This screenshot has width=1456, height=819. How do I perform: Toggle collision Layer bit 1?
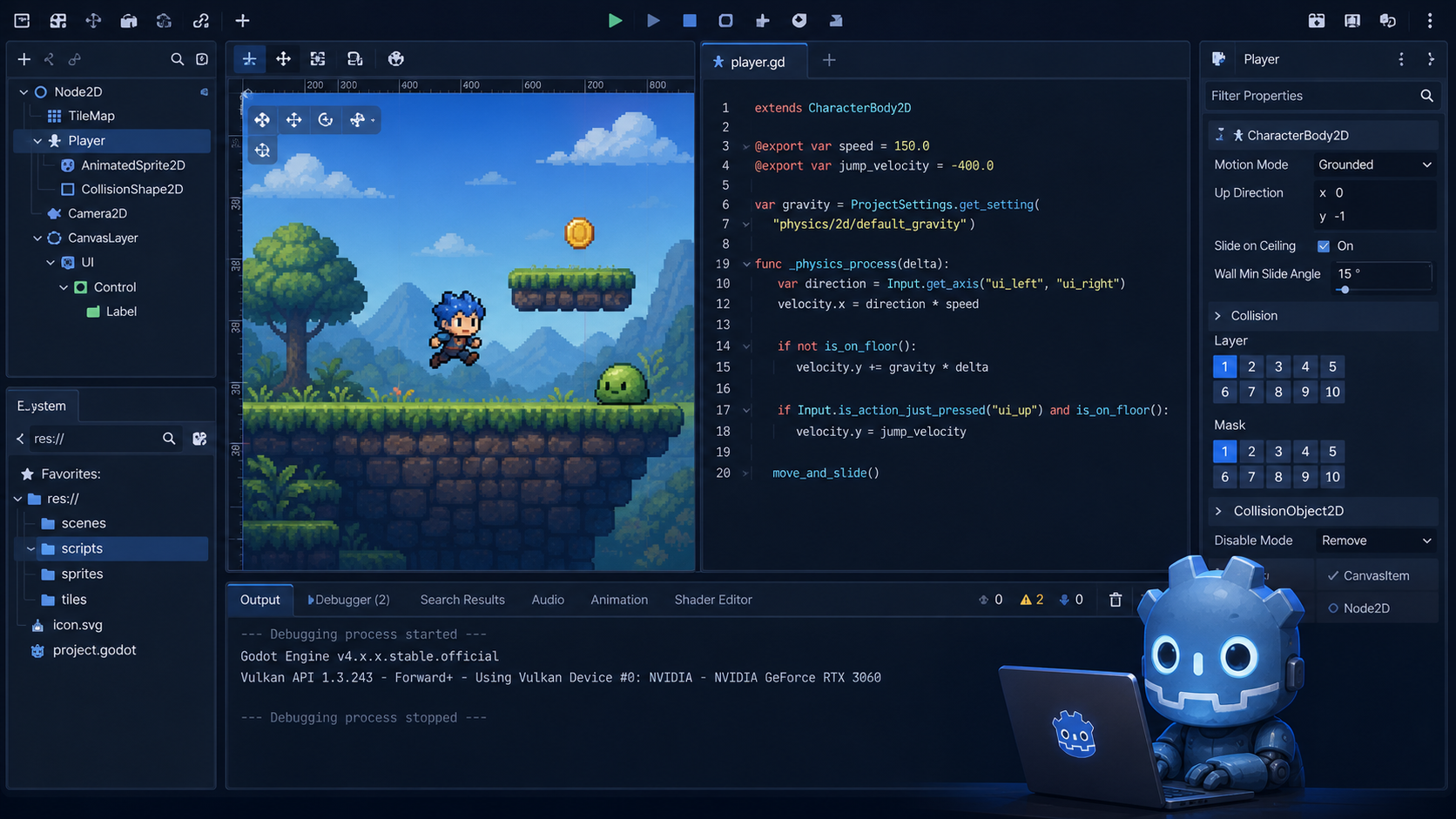1224,366
